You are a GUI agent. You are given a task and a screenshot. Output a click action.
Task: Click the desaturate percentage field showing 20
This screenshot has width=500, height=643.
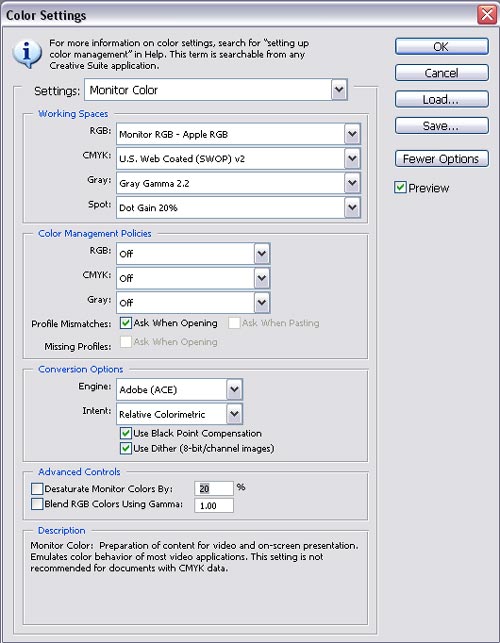pyautogui.click(x=214, y=488)
